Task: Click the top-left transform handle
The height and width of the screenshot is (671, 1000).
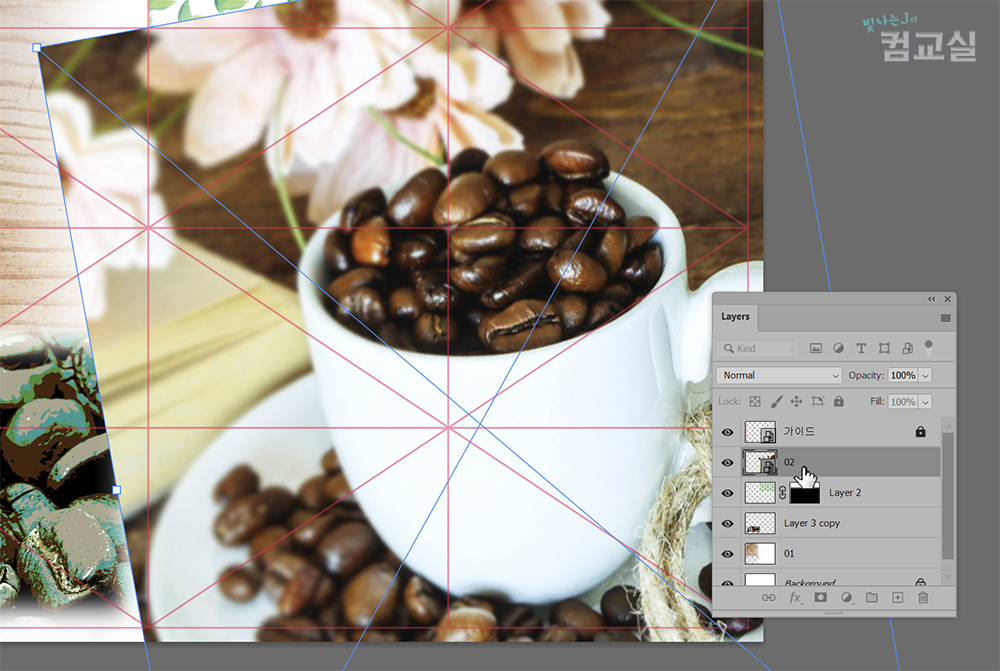Action: click(x=37, y=48)
